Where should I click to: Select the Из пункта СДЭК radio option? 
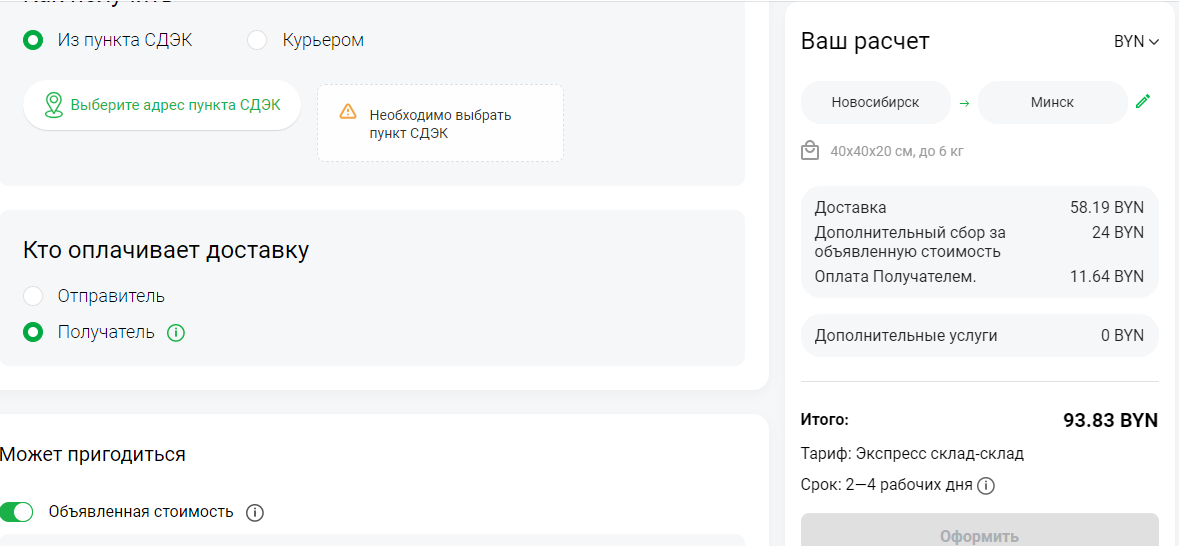(x=33, y=40)
